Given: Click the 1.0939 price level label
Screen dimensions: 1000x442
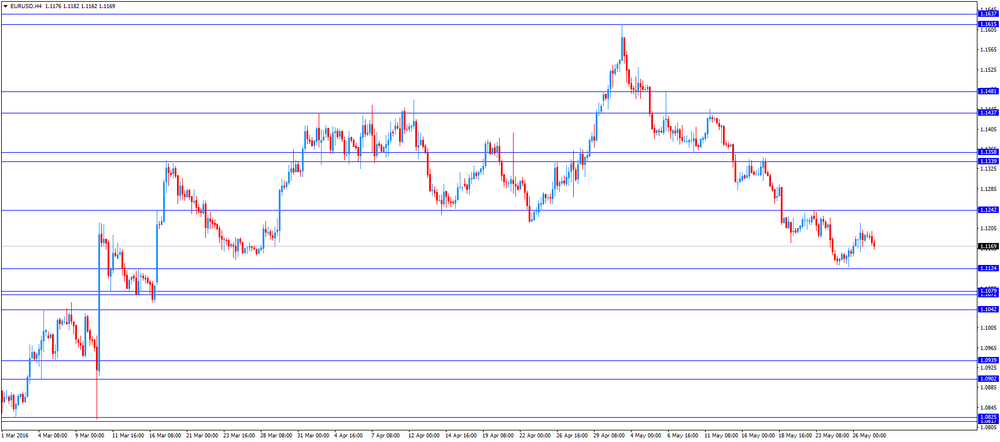Looking at the screenshot, I should coord(987,360).
